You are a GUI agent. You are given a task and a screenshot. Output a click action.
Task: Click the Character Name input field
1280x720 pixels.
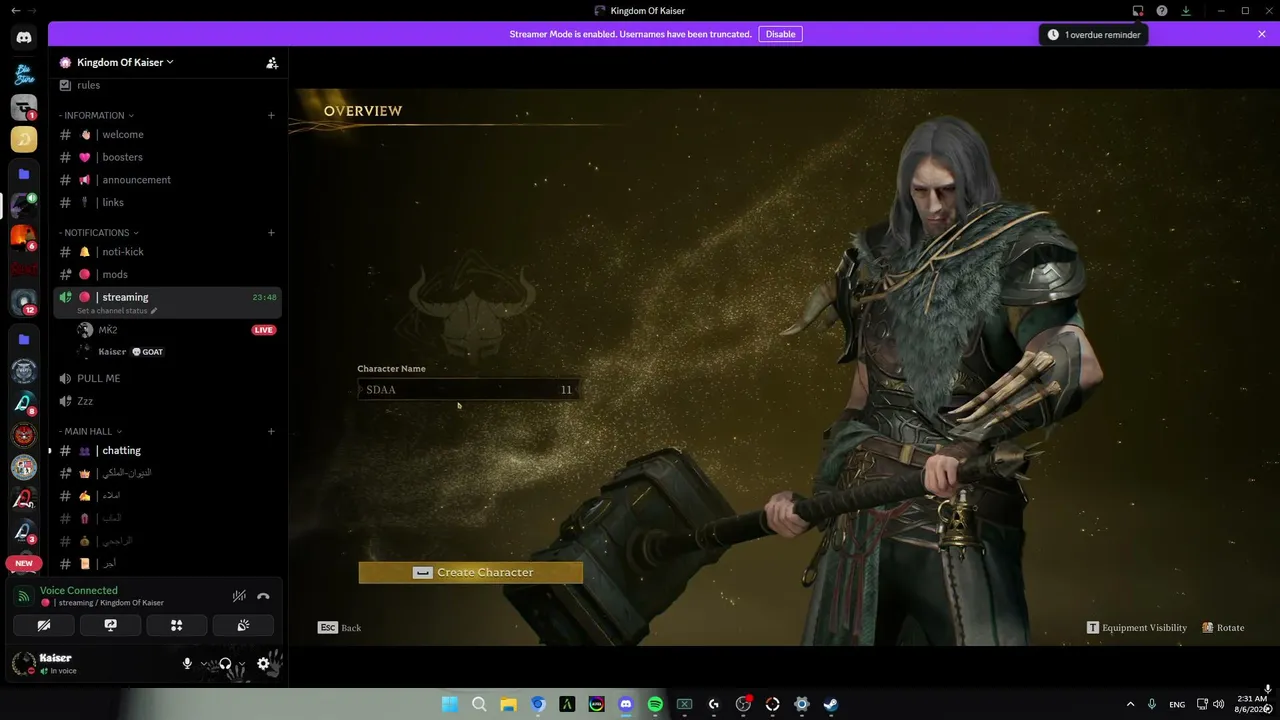[467, 390]
